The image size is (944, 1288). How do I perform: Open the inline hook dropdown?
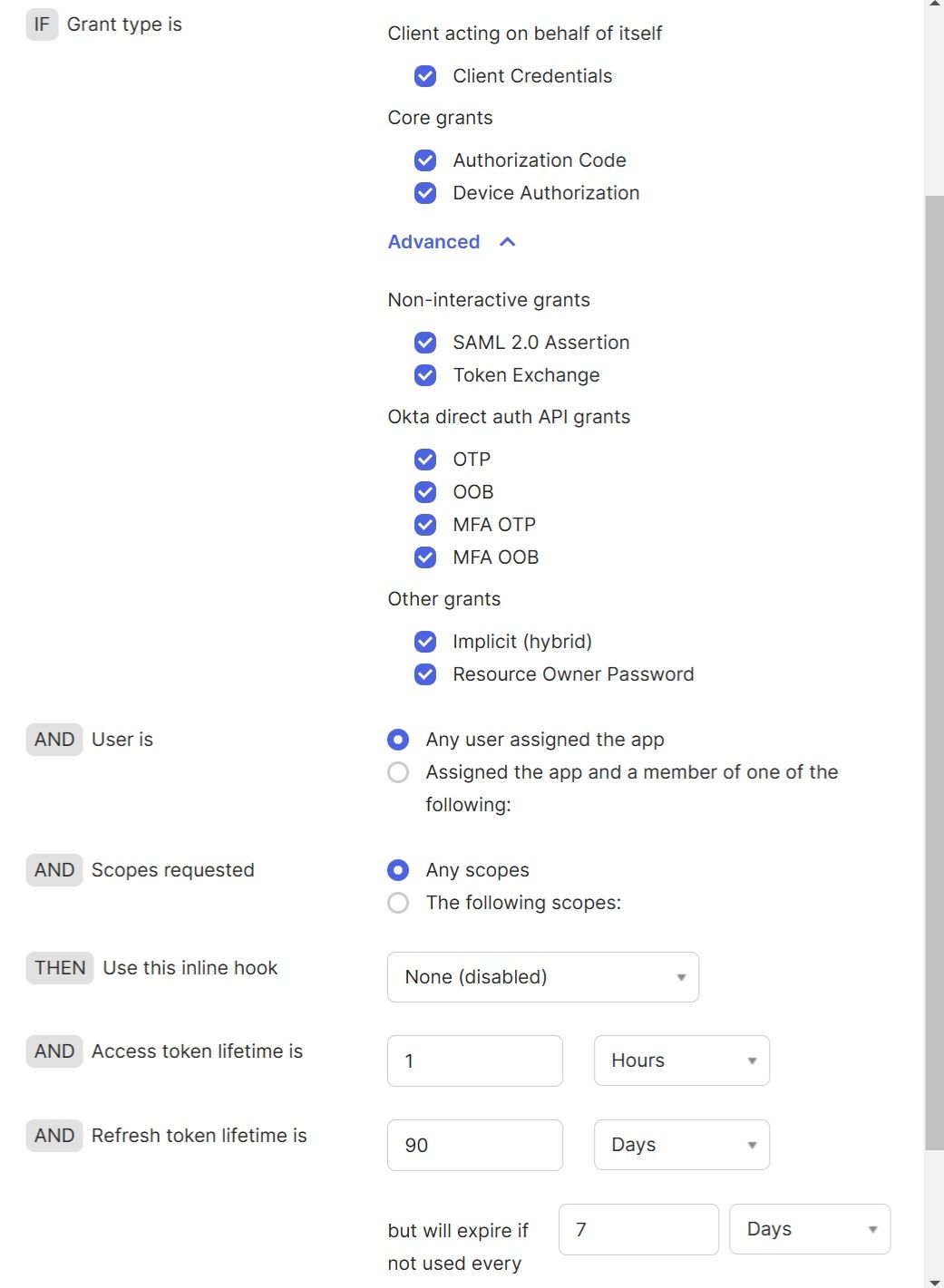[x=542, y=977]
